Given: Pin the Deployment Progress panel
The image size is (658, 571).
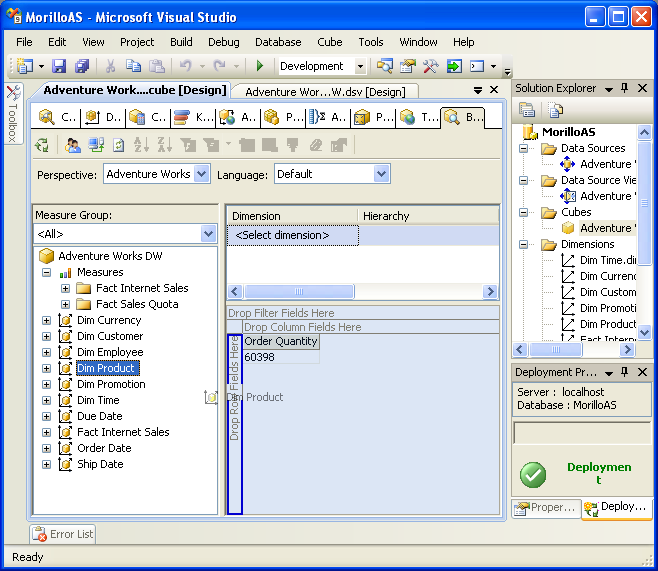Looking at the screenshot, I should click(624, 372).
